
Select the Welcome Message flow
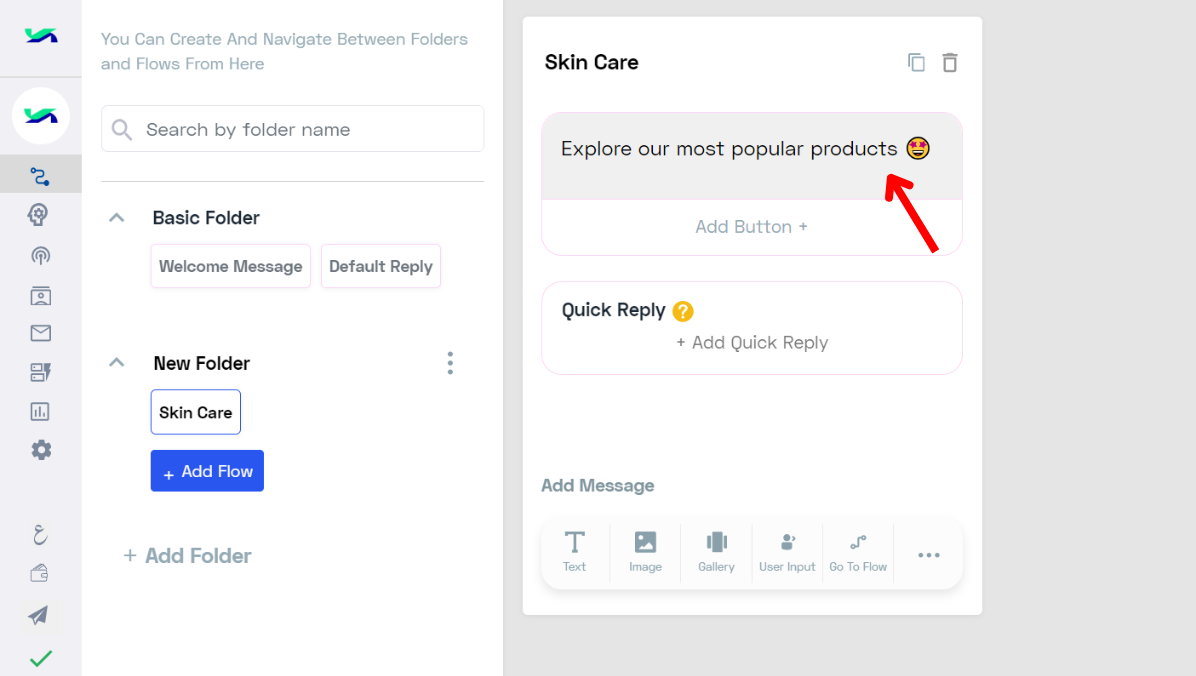(230, 266)
